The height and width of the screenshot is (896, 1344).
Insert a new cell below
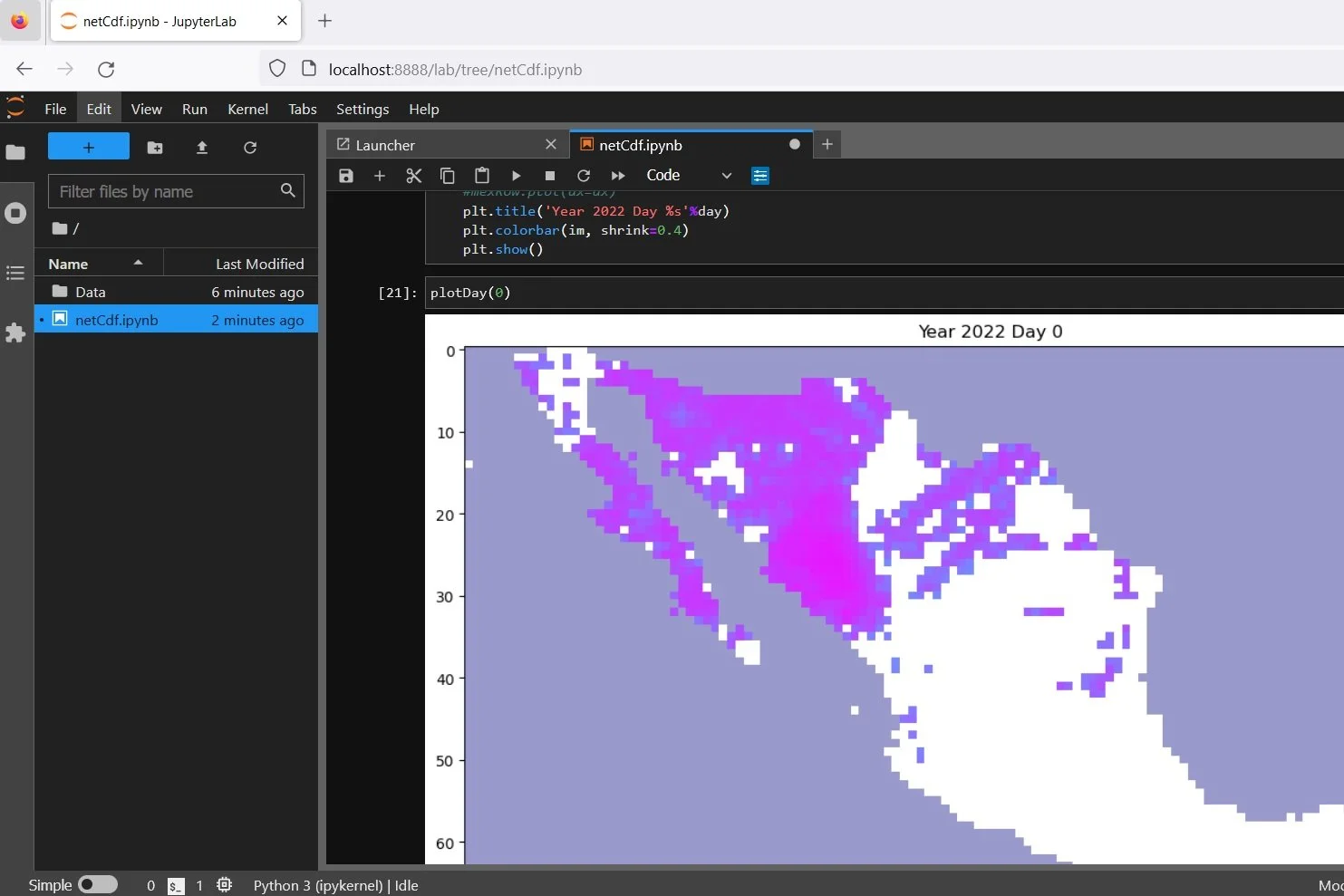(380, 176)
